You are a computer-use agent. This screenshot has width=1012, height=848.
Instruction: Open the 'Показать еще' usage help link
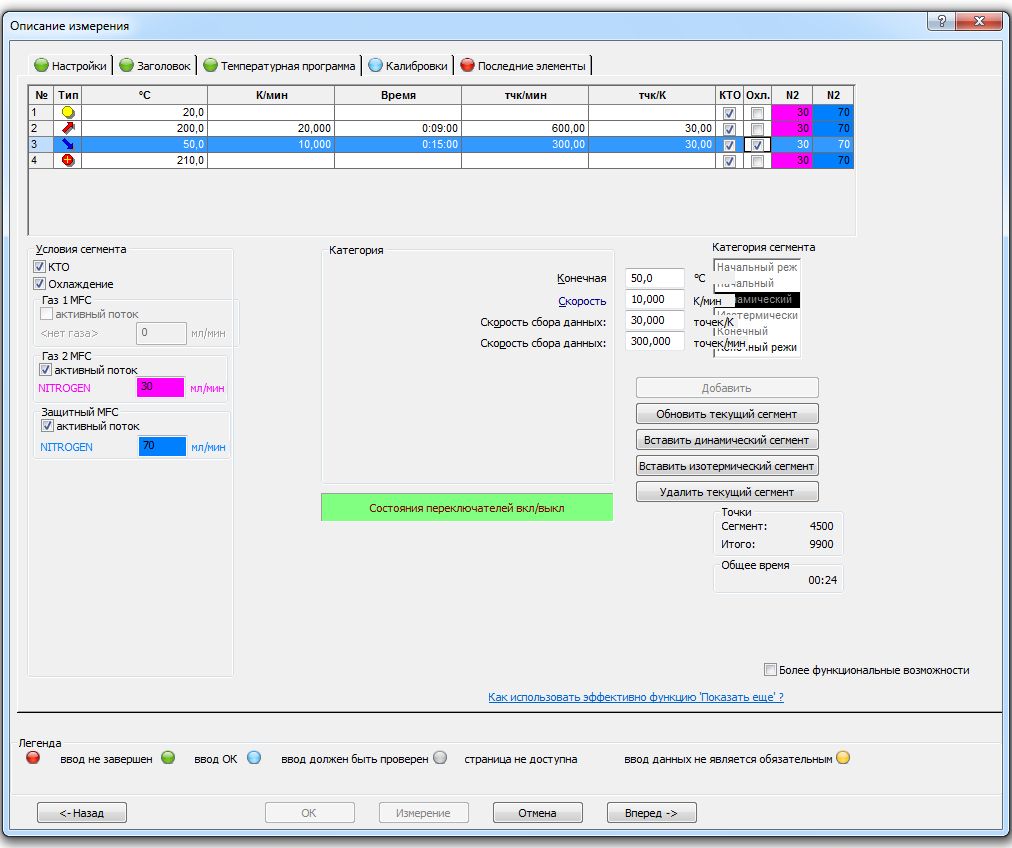[635, 697]
